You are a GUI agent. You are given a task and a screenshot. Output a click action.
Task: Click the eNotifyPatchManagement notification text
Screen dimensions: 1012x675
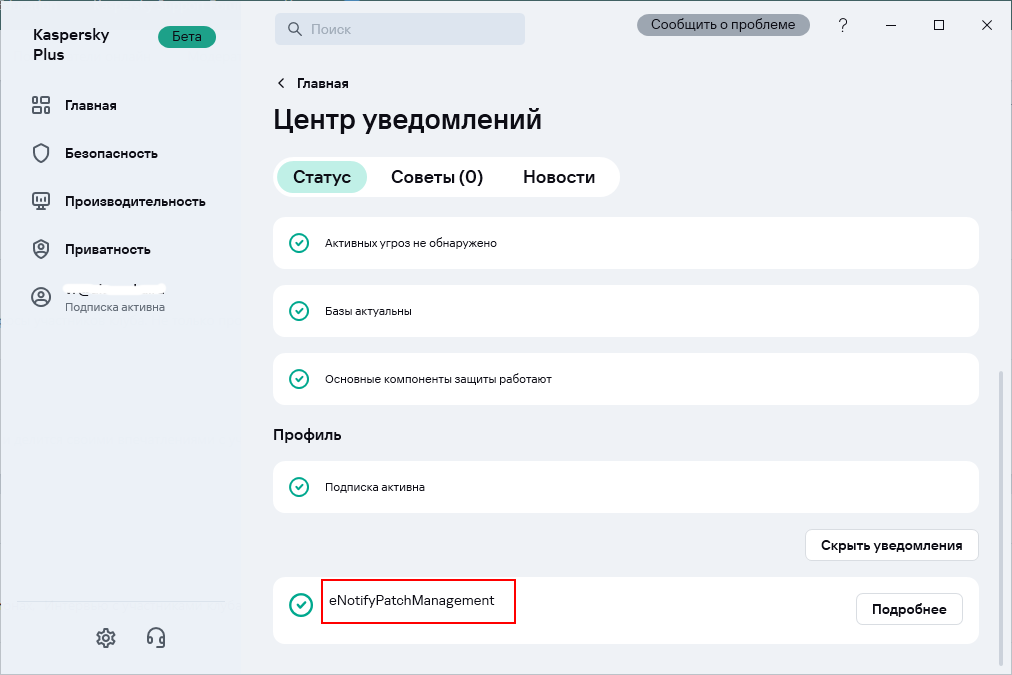412,600
